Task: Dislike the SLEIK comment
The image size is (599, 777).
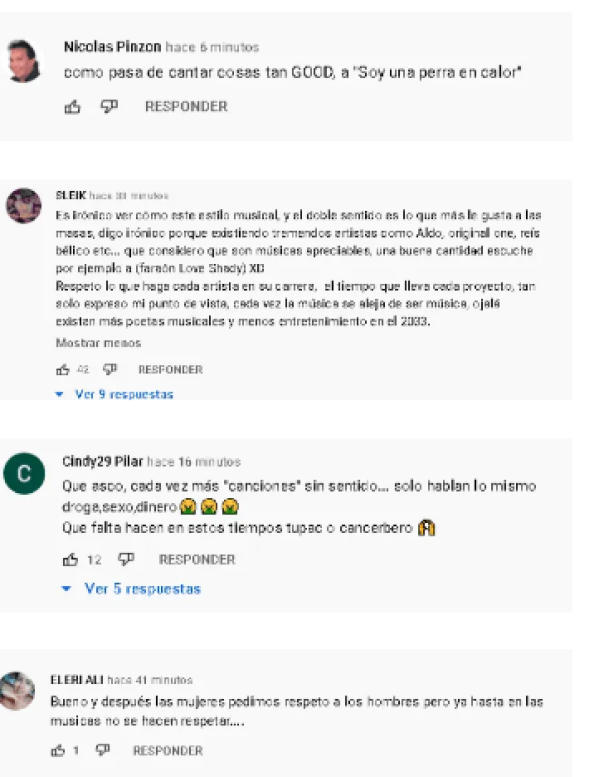Action: (109, 370)
